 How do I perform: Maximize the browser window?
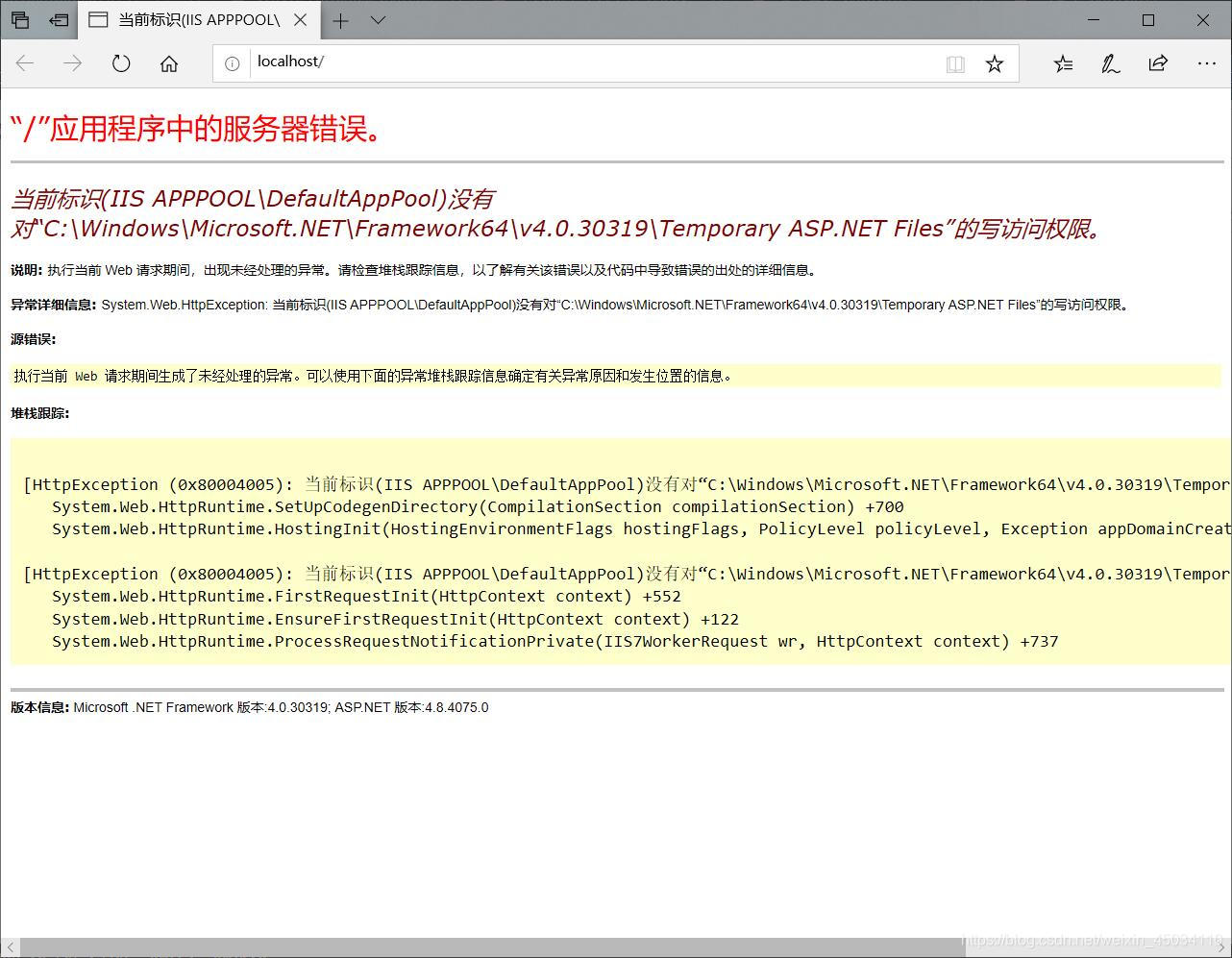click(x=1148, y=19)
